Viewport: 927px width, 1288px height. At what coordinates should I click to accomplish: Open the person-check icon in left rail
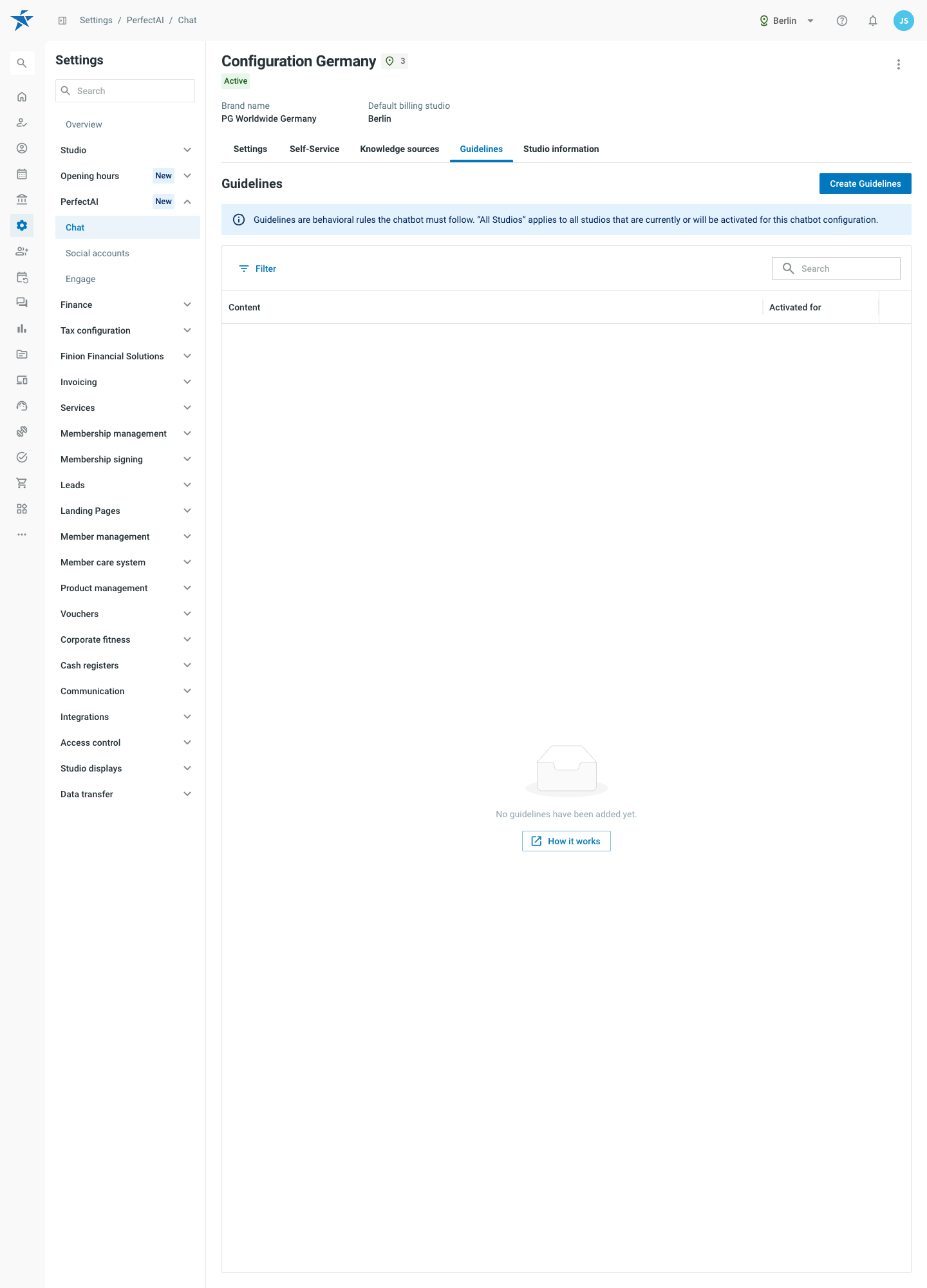tap(22, 122)
